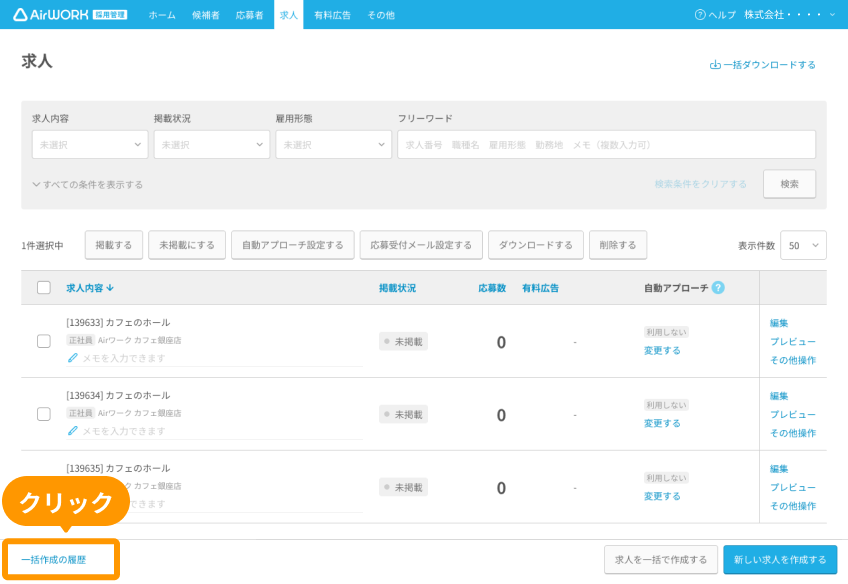Click プレビュー for job 139634

[793, 414]
